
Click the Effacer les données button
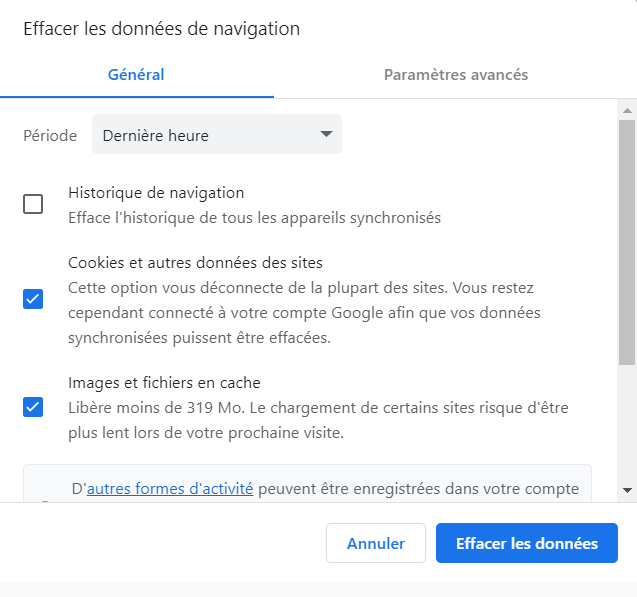526,543
